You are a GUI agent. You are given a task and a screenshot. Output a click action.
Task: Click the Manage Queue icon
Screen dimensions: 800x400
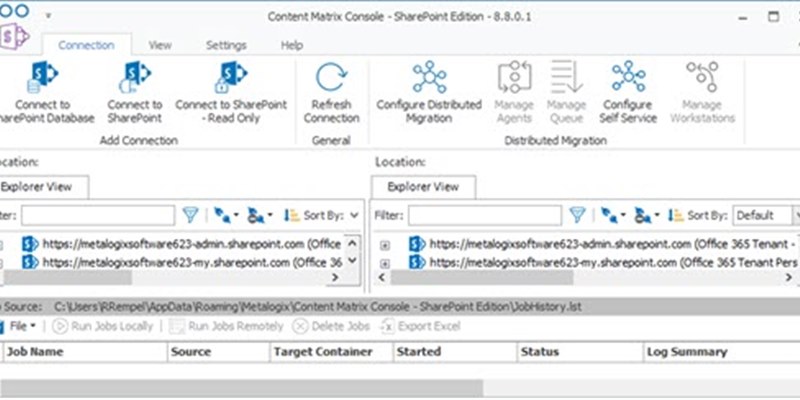(566, 77)
